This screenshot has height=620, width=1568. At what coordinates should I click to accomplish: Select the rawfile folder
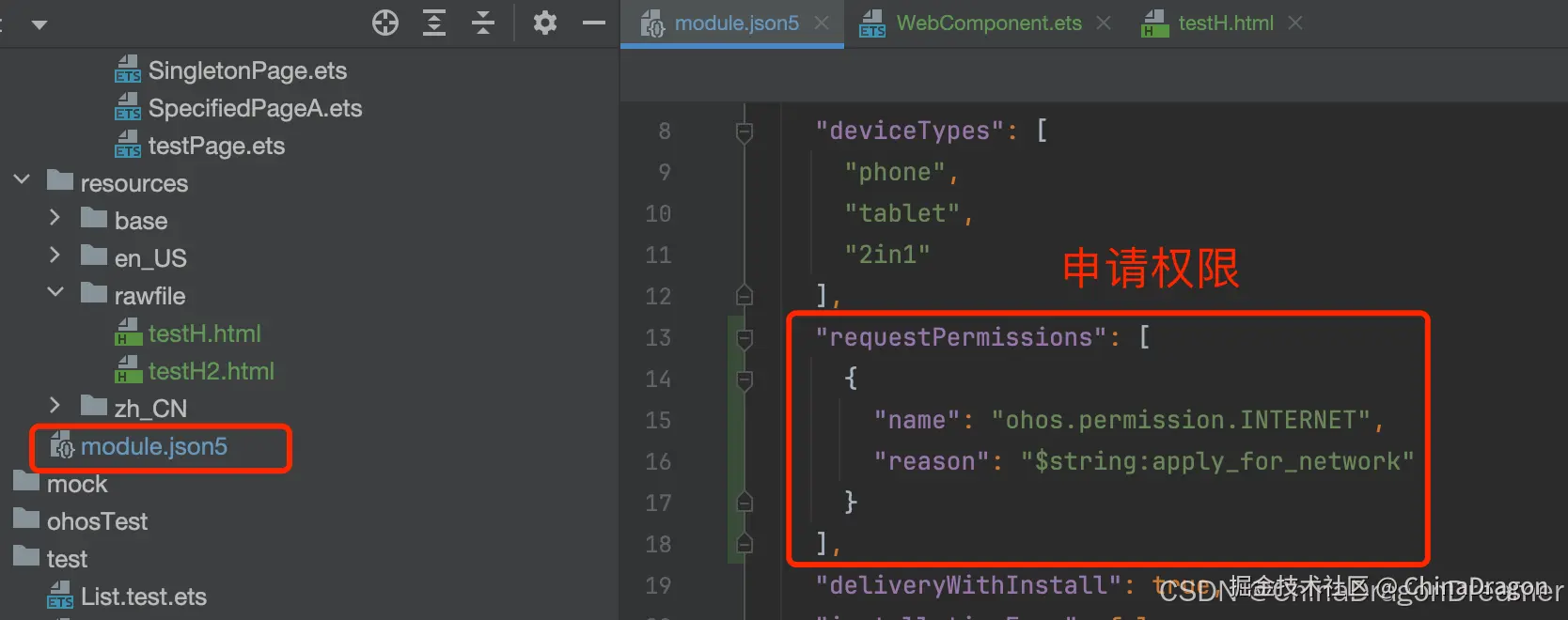(x=149, y=296)
